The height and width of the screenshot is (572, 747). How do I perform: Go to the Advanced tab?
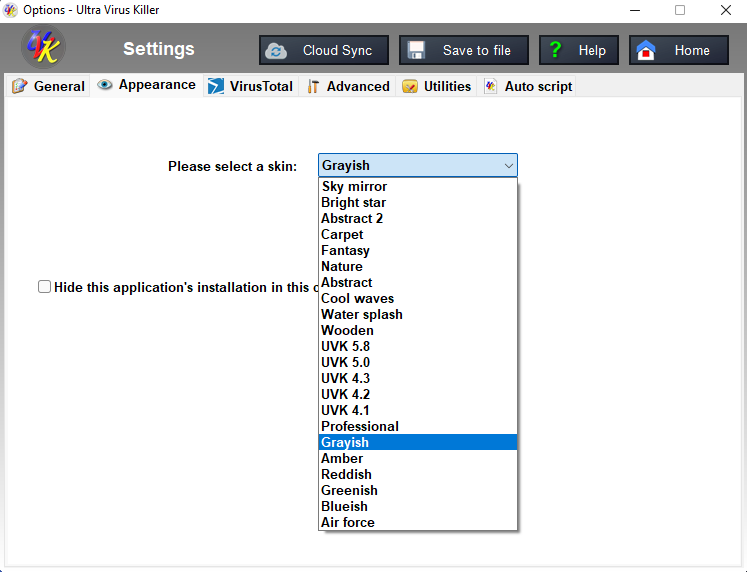click(x=348, y=86)
